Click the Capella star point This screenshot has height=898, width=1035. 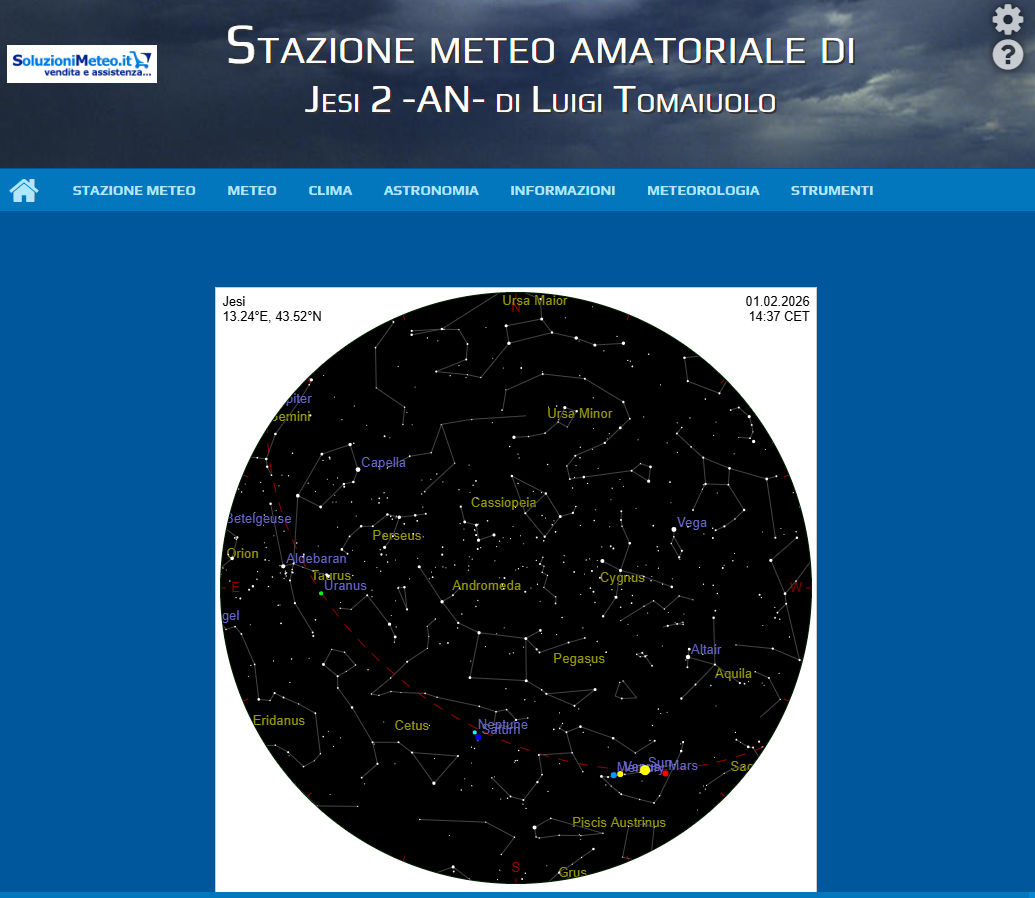pyautogui.click(x=358, y=469)
